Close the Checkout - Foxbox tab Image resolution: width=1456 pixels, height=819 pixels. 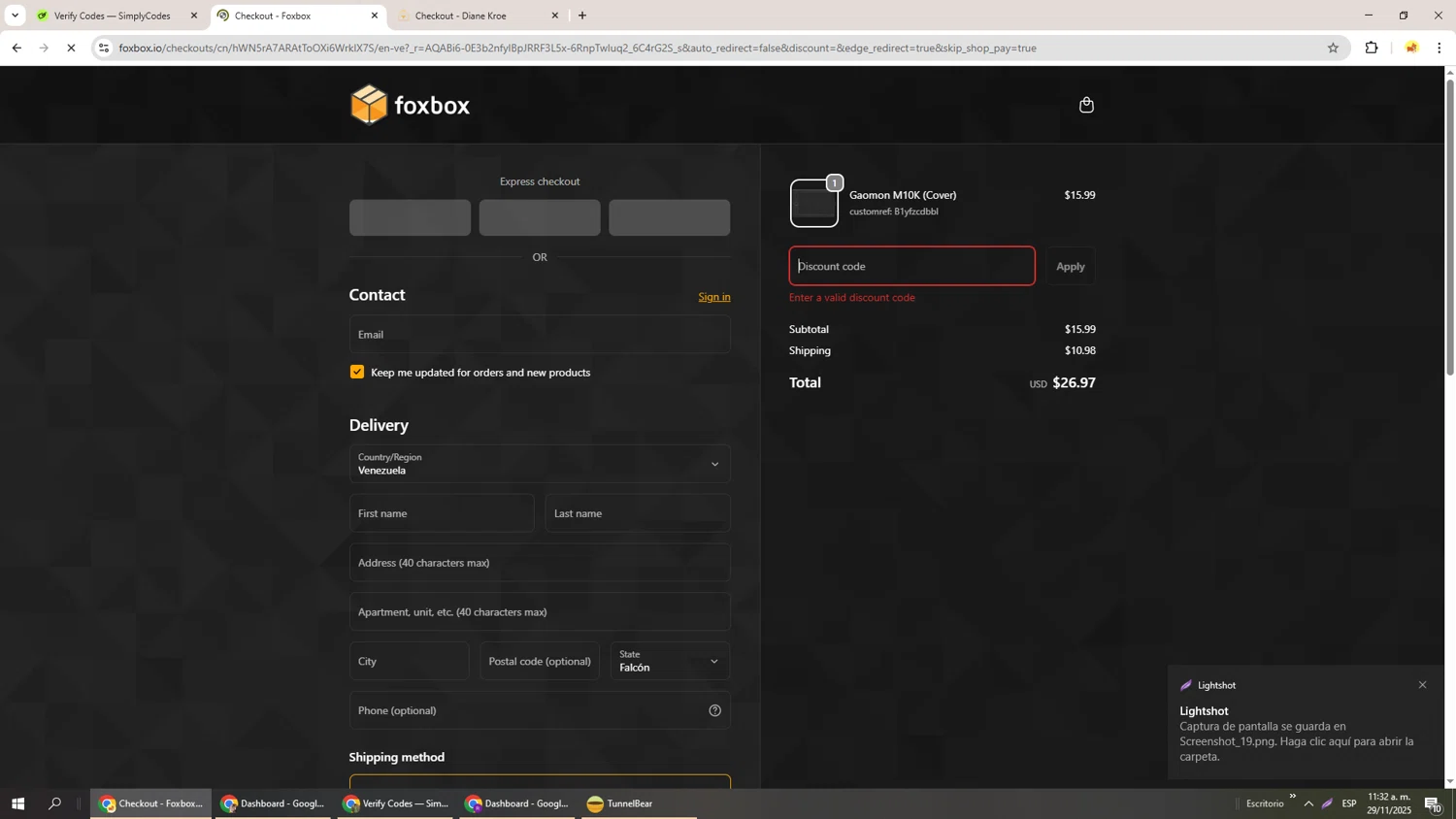(x=375, y=16)
